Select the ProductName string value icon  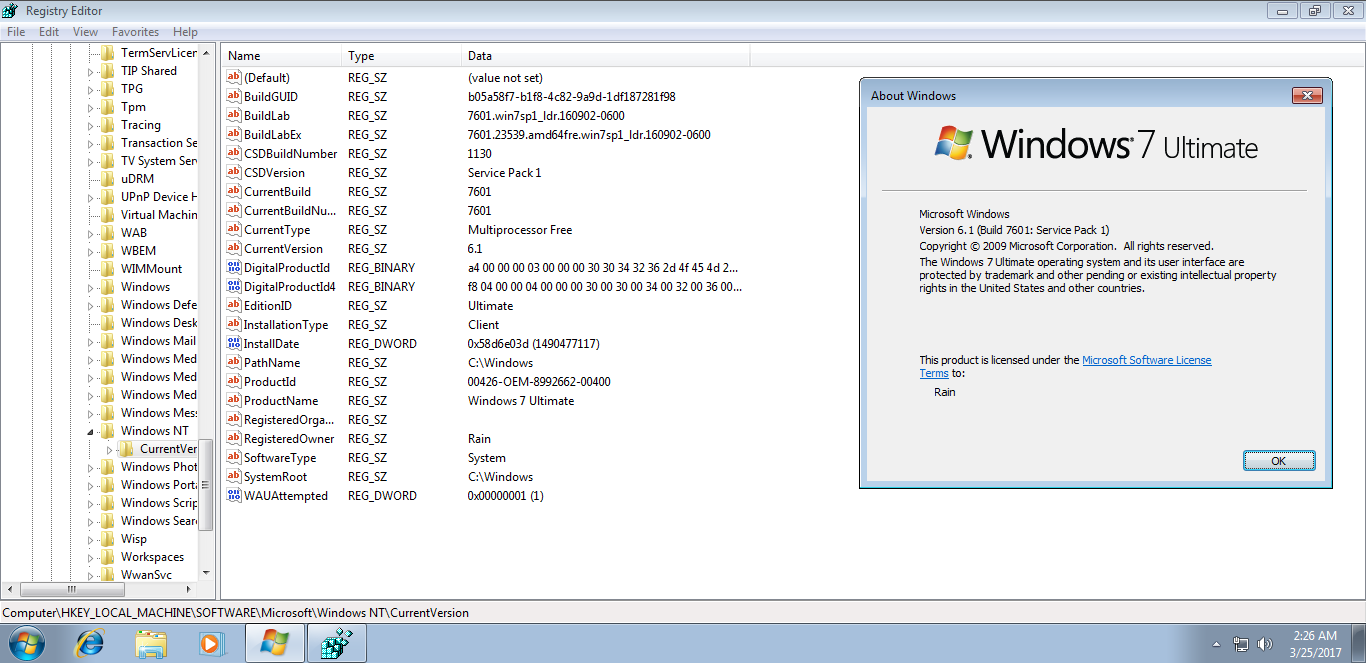(234, 401)
